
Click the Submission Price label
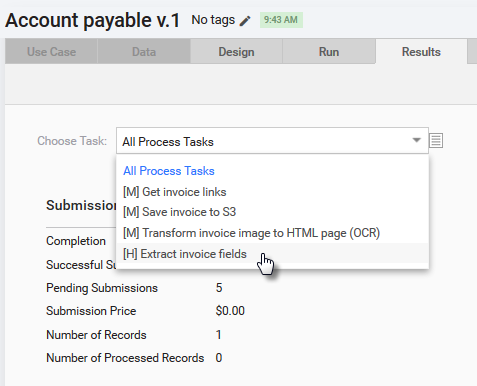coord(91,311)
